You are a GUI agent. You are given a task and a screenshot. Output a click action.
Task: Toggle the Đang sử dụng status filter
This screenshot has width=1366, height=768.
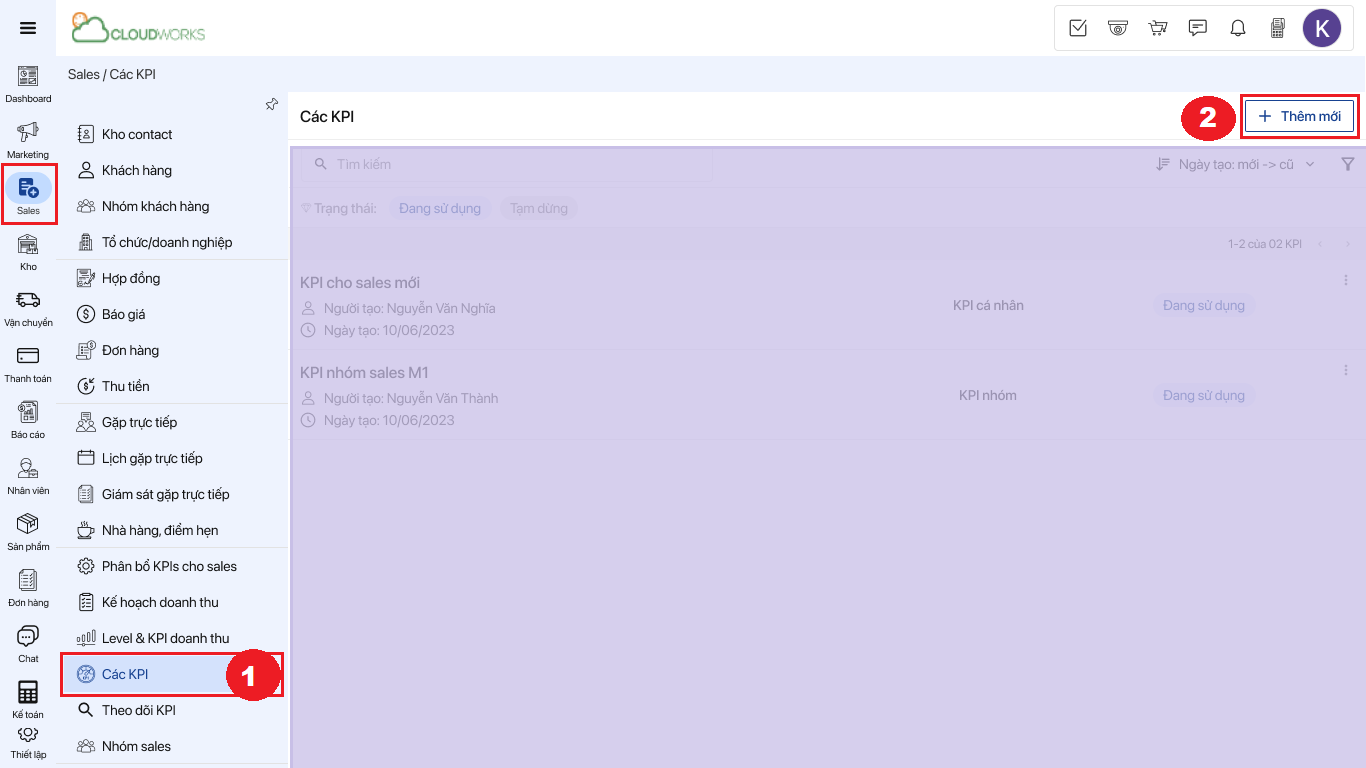click(x=439, y=208)
